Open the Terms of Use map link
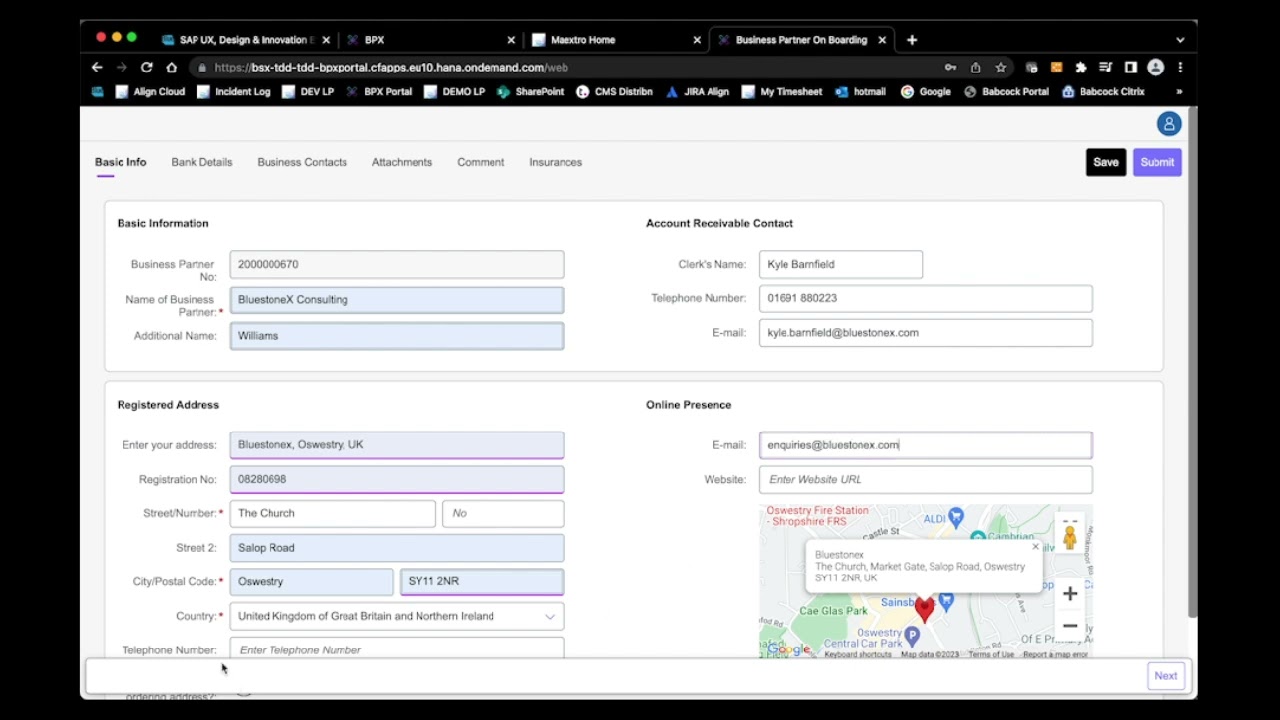The image size is (1280, 720). click(x=990, y=654)
